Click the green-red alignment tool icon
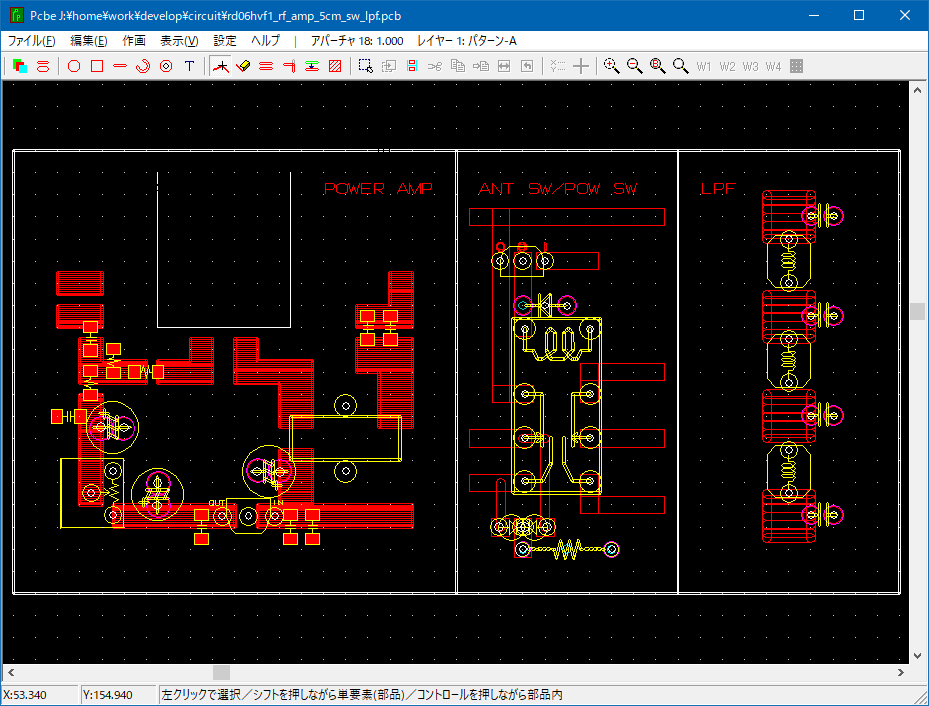 pos(312,66)
